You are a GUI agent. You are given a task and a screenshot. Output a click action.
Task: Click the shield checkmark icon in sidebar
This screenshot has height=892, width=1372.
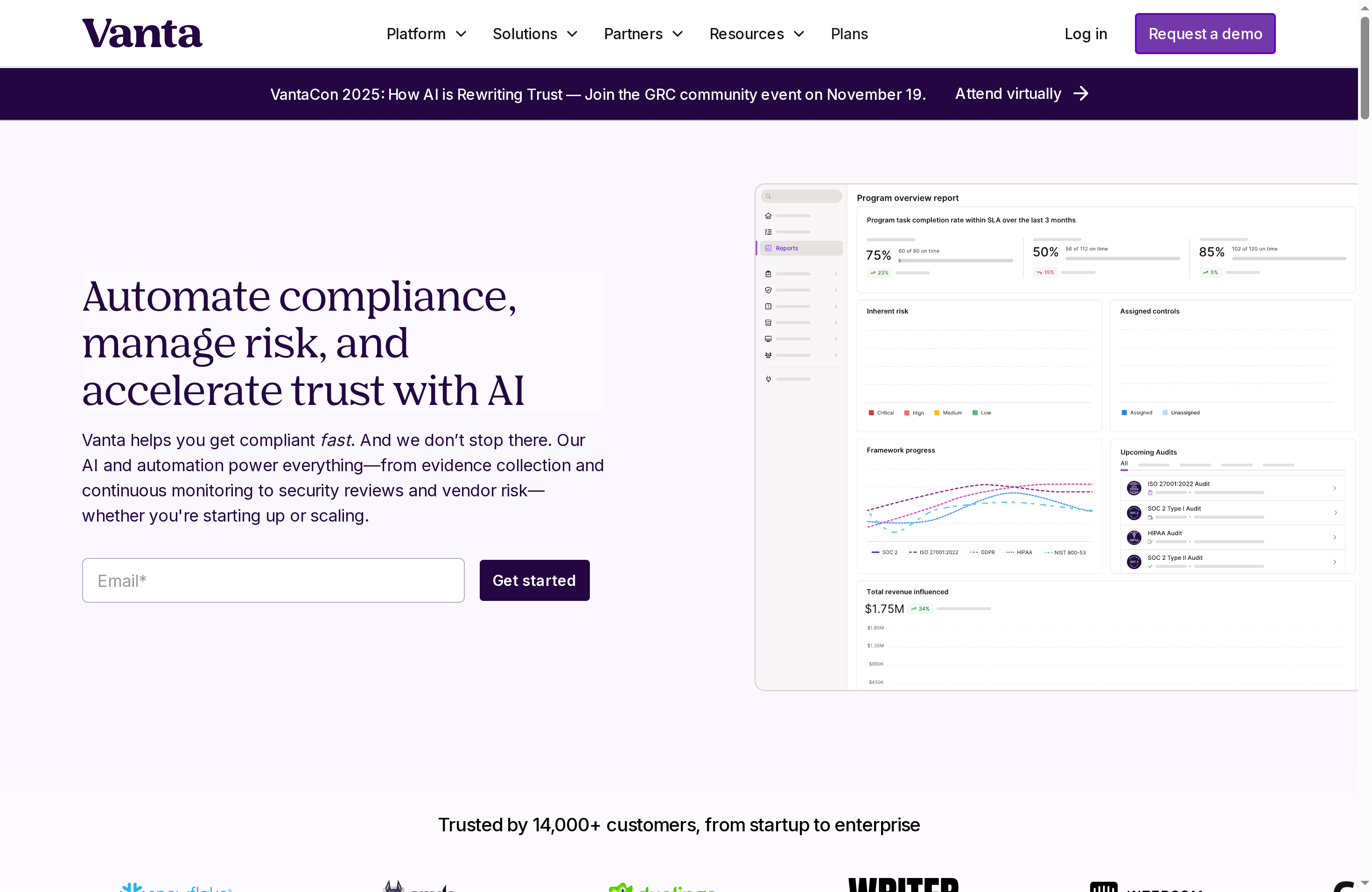768,290
